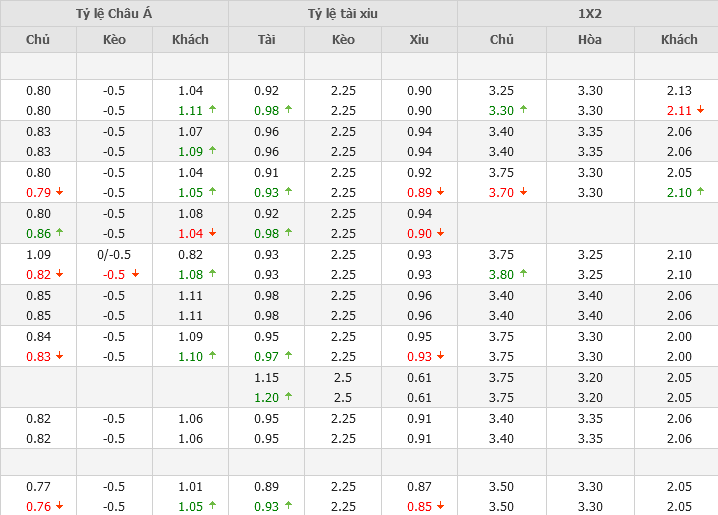The image size is (718, 515).
Task: Click the red 1.04 Khách odds value
Action: click(190, 232)
